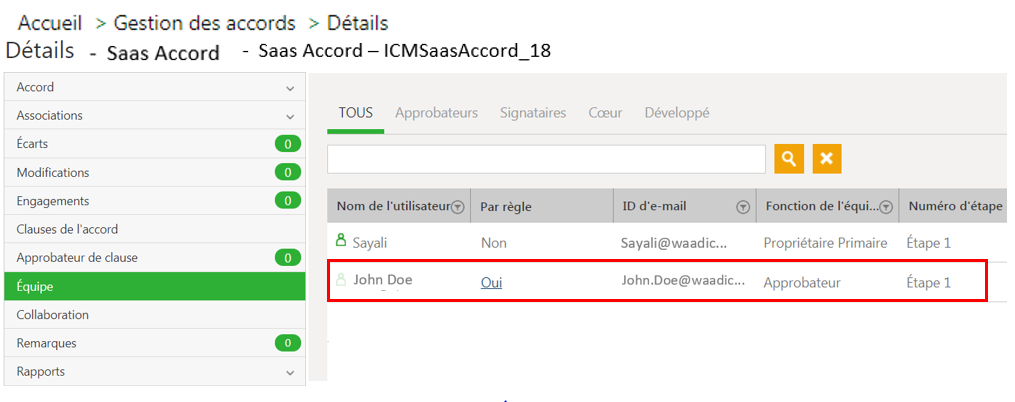The height and width of the screenshot is (402, 1015).
Task: Select the Développé tab
Action: (x=676, y=113)
